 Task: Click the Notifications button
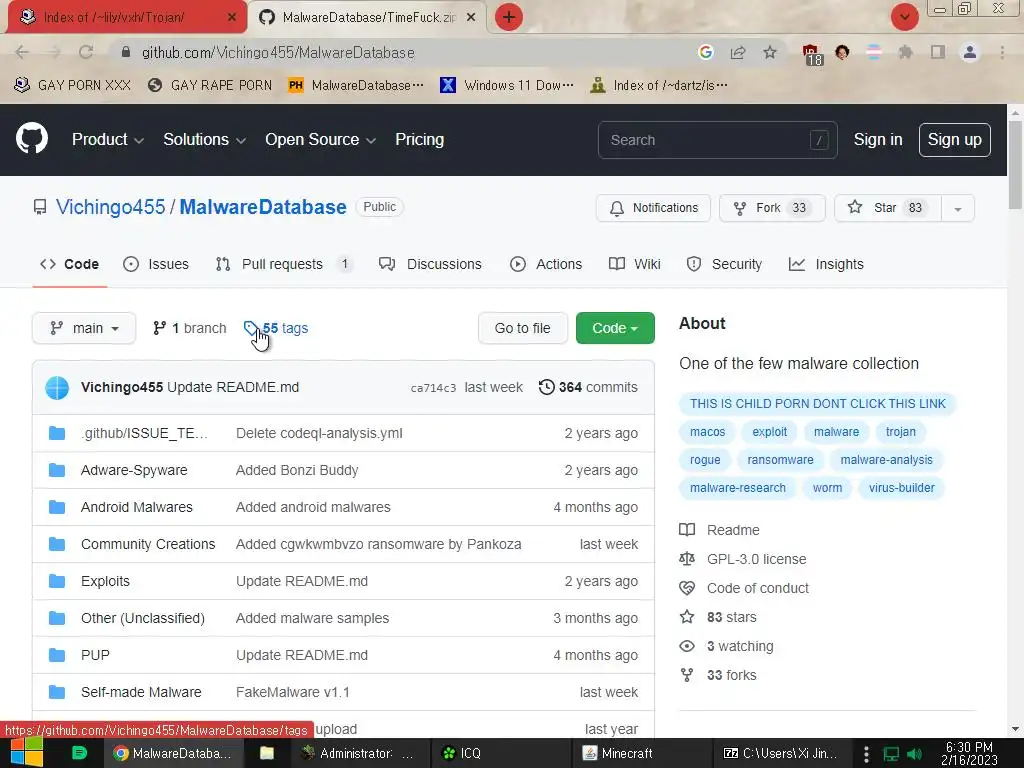(653, 208)
